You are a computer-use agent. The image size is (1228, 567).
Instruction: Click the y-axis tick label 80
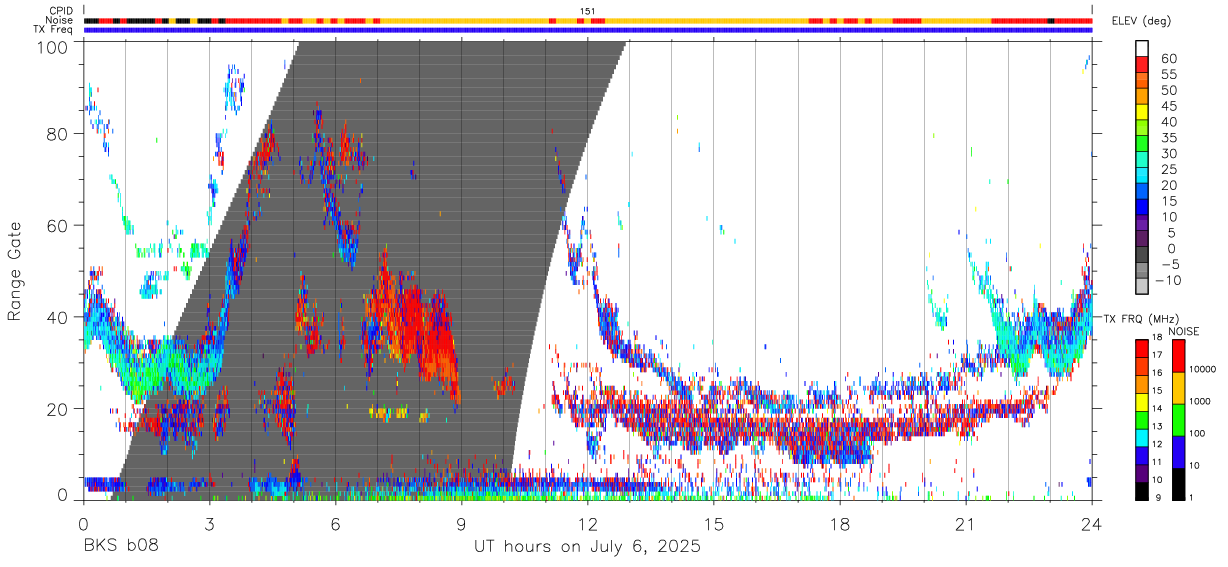[59, 134]
